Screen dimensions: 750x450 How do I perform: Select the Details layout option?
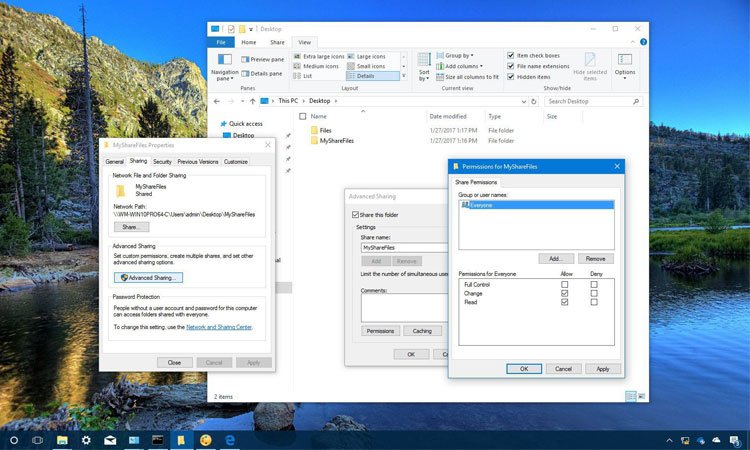click(366, 76)
